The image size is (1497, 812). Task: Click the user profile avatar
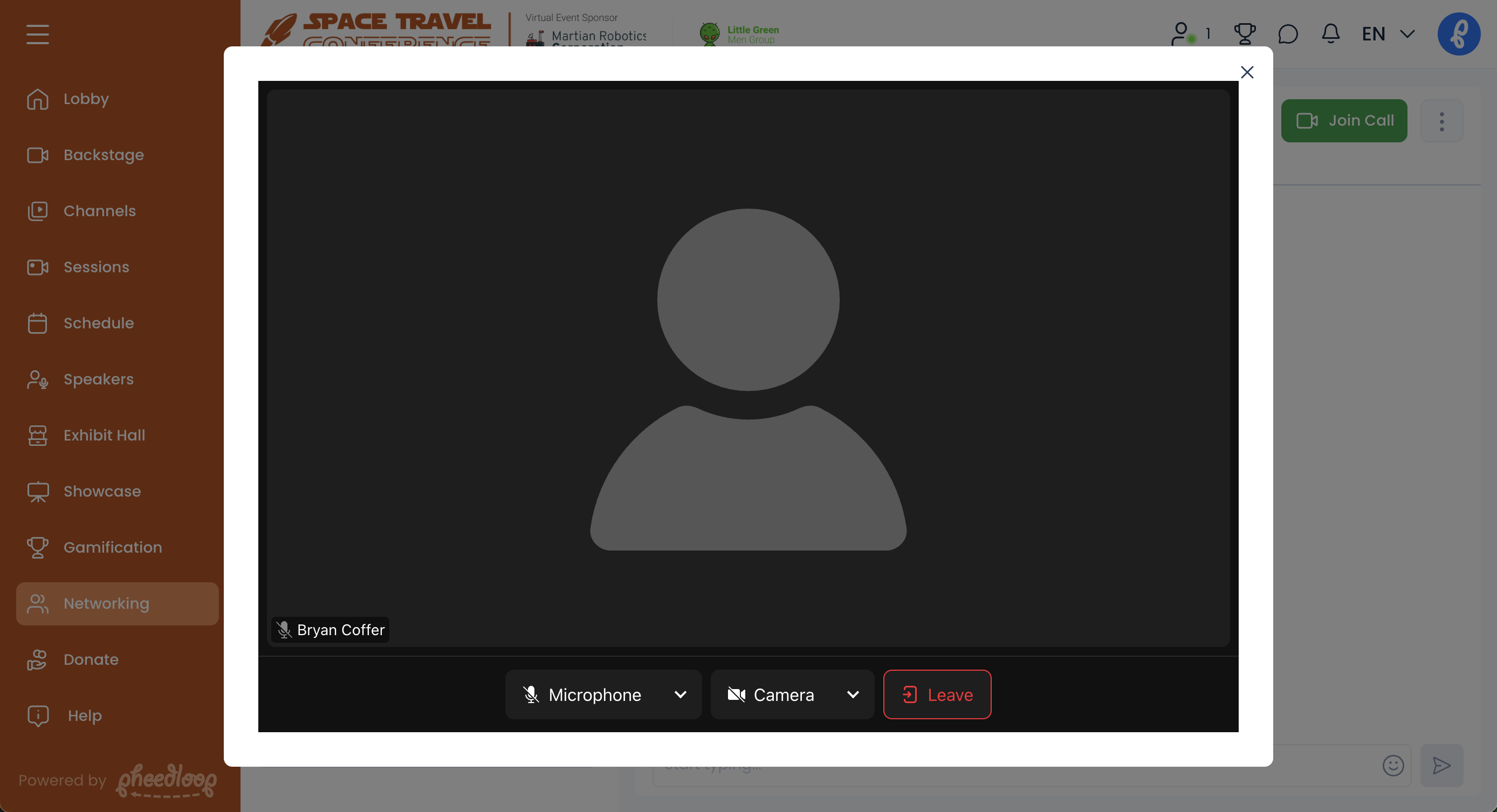(x=1459, y=34)
